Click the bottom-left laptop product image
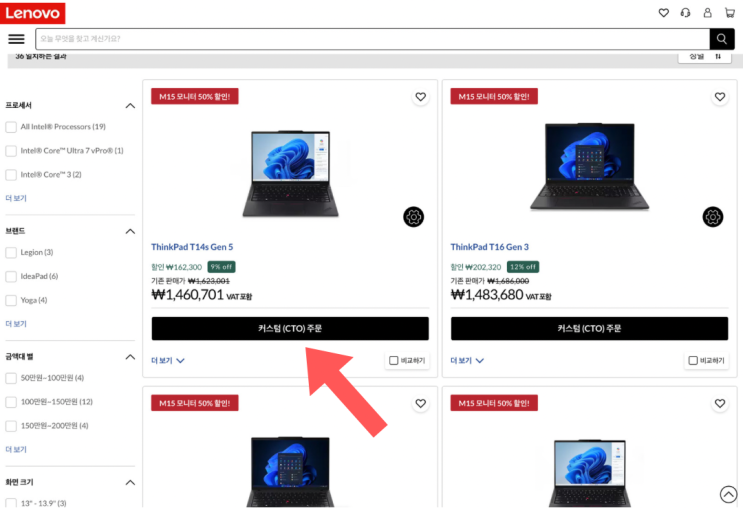743x508 pixels. 290,472
